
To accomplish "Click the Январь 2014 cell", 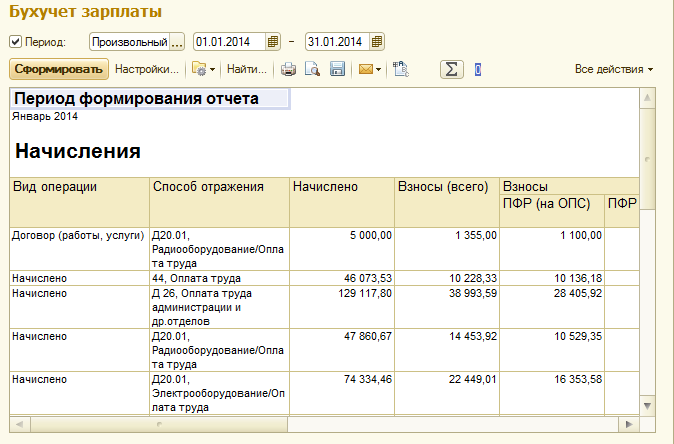I will tap(45, 116).
